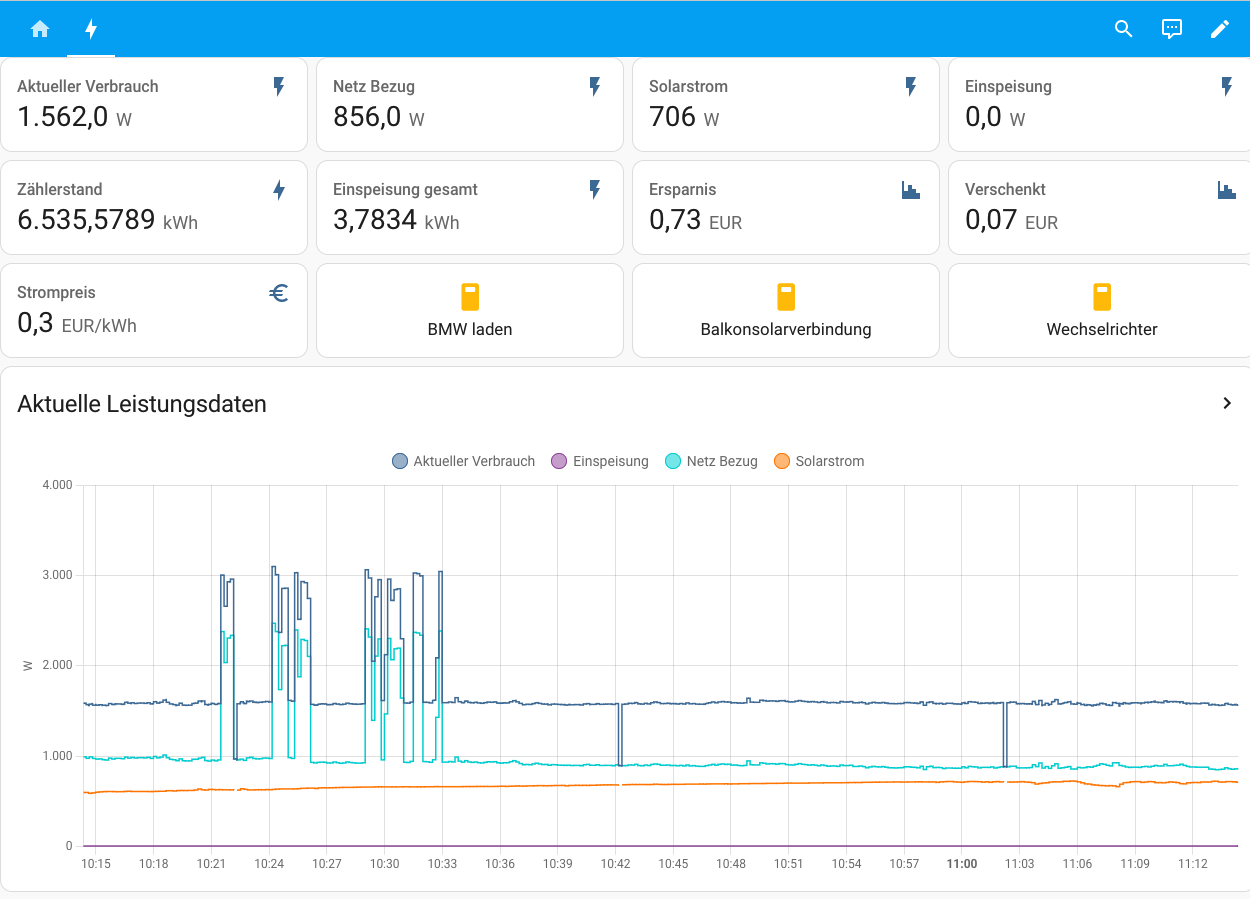Hide the Netz Bezug series in legend
1250x899 pixels.
[x=712, y=461]
